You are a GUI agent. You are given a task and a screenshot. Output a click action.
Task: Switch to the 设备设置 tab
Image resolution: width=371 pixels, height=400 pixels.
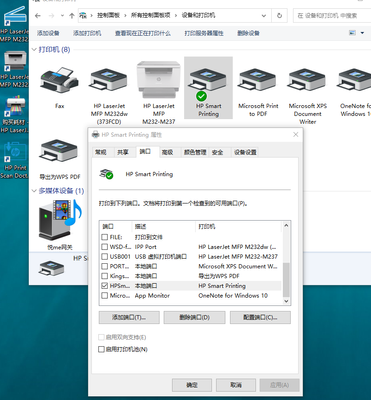pyautogui.click(x=245, y=152)
